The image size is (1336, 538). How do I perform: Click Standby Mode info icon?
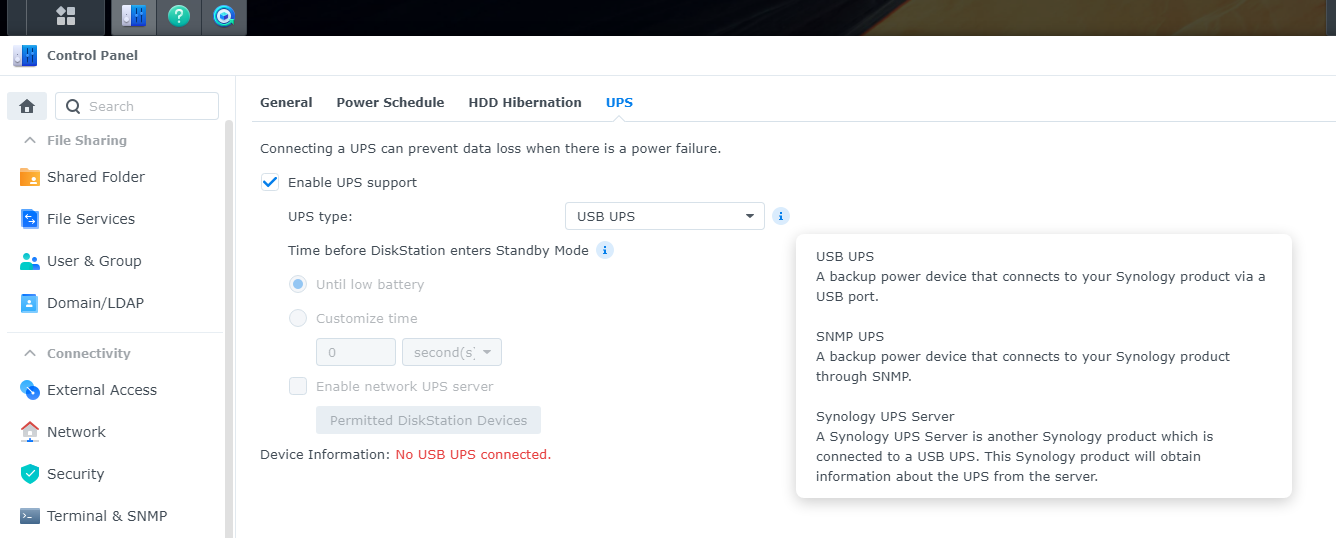604,250
